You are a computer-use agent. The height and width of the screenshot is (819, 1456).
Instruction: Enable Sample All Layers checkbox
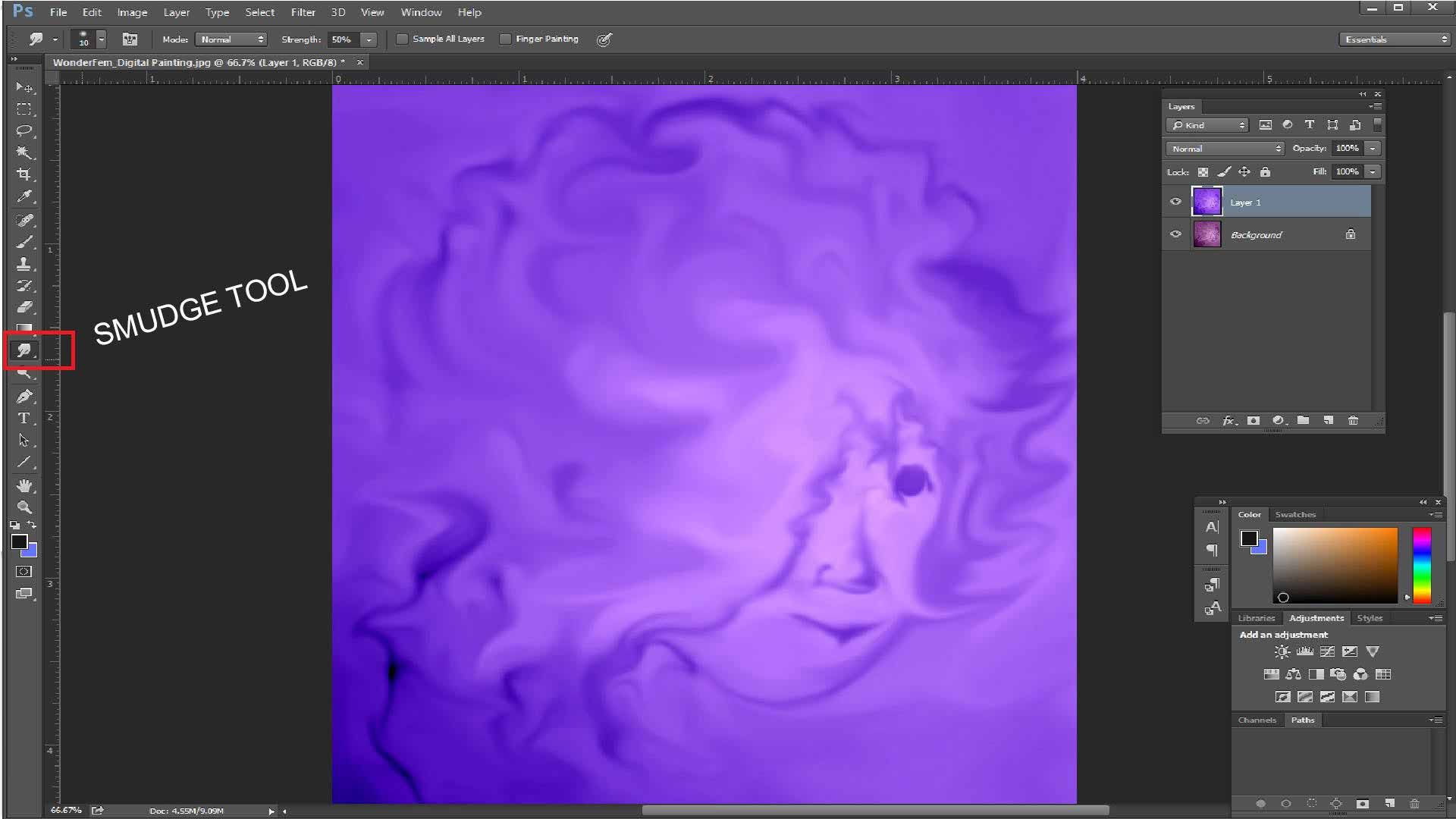tap(402, 39)
